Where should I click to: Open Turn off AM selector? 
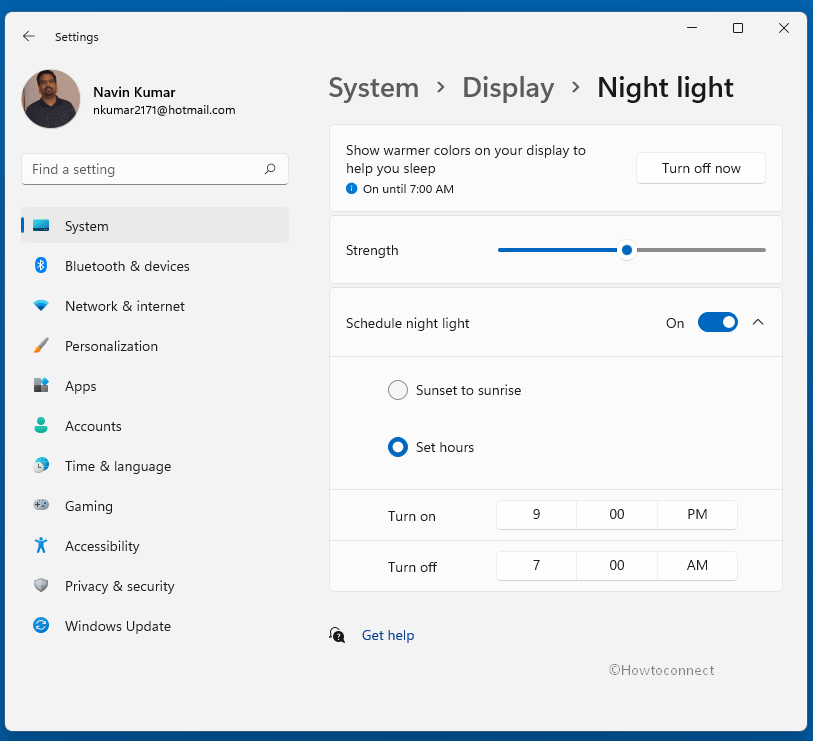coord(697,565)
